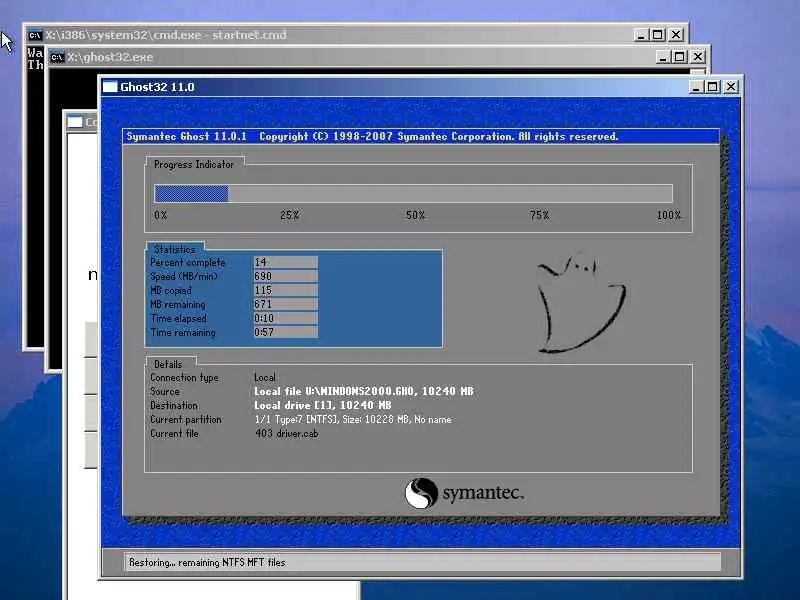Minimize the X:\ghost32.exe console window
The image size is (800, 600).
tap(662, 57)
